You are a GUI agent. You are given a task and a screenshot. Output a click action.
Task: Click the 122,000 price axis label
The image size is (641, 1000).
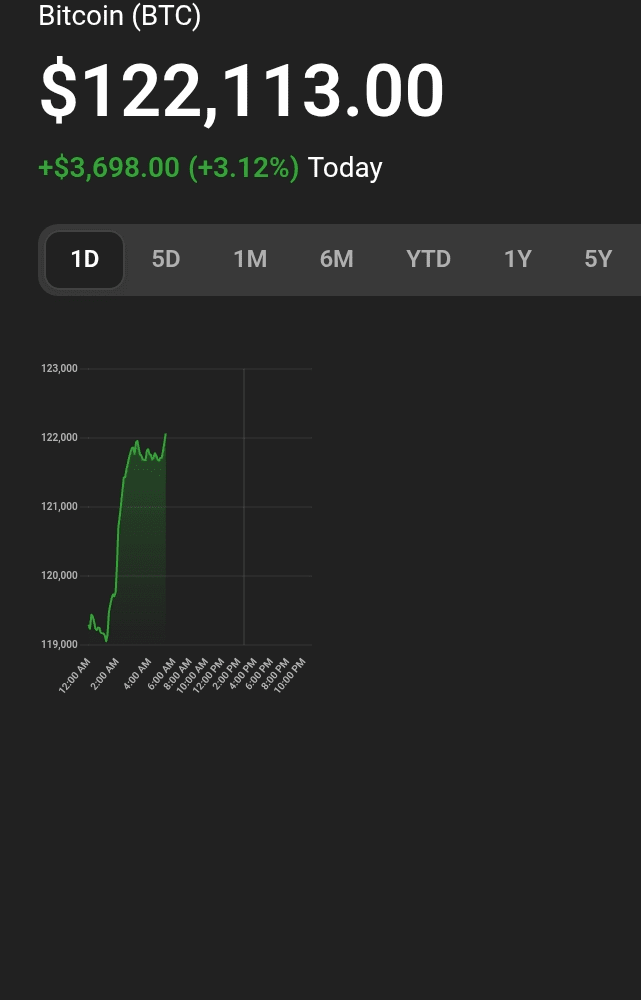click(59, 438)
